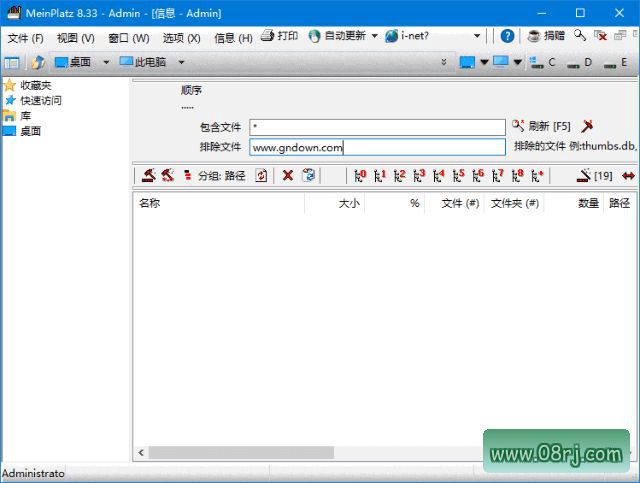The height and width of the screenshot is (483, 640).
Task: Click the window icon with red X
Action: pyautogui.click(x=600, y=36)
